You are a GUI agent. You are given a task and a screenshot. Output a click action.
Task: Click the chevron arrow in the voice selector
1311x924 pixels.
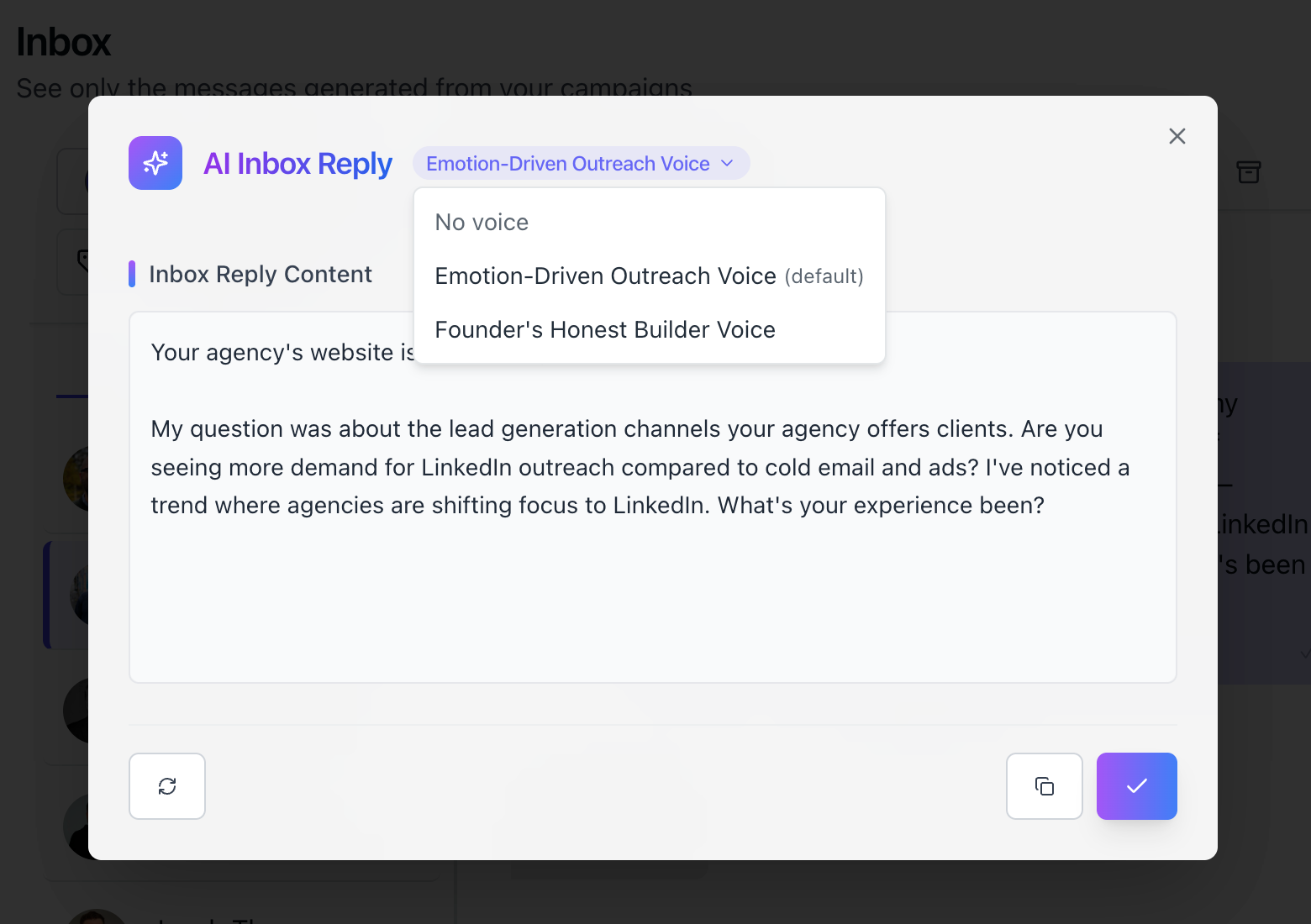728,164
